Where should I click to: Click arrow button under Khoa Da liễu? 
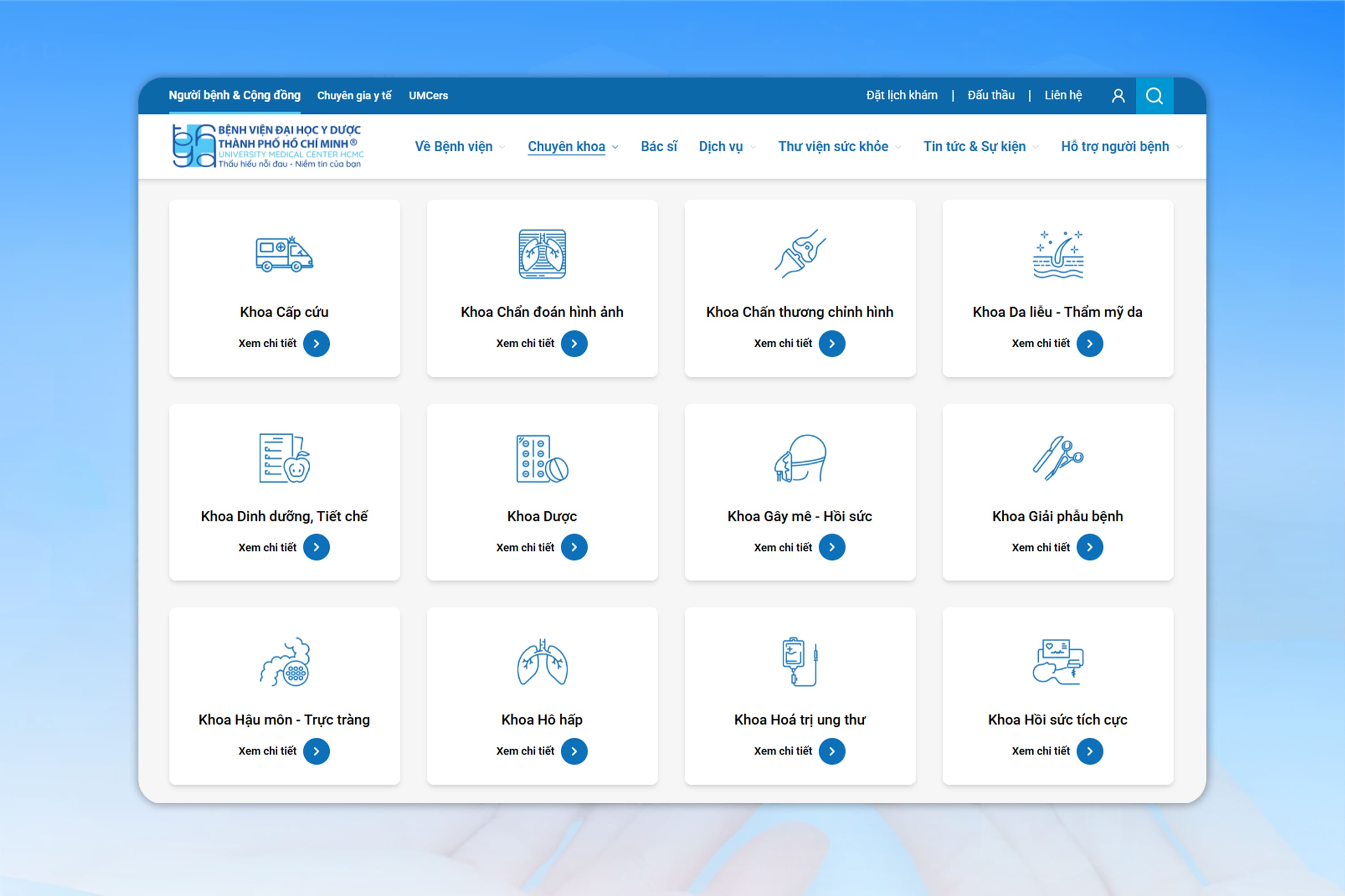[x=1089, y=344]
